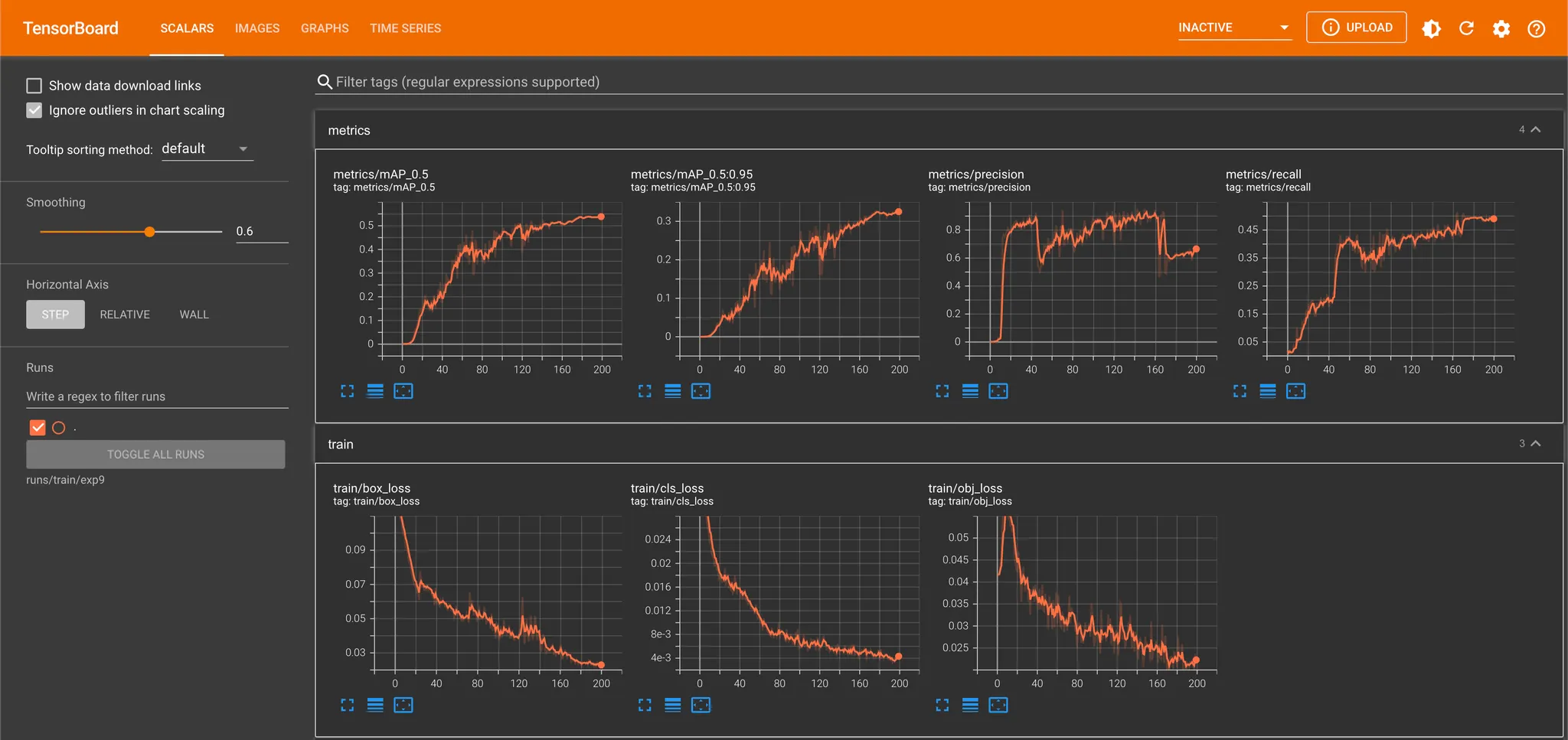Fit domain to data on metrics/recall chart
The height and width of the screenshot is (740, 1568).
pyautogui.click(x=1295, y=391)
